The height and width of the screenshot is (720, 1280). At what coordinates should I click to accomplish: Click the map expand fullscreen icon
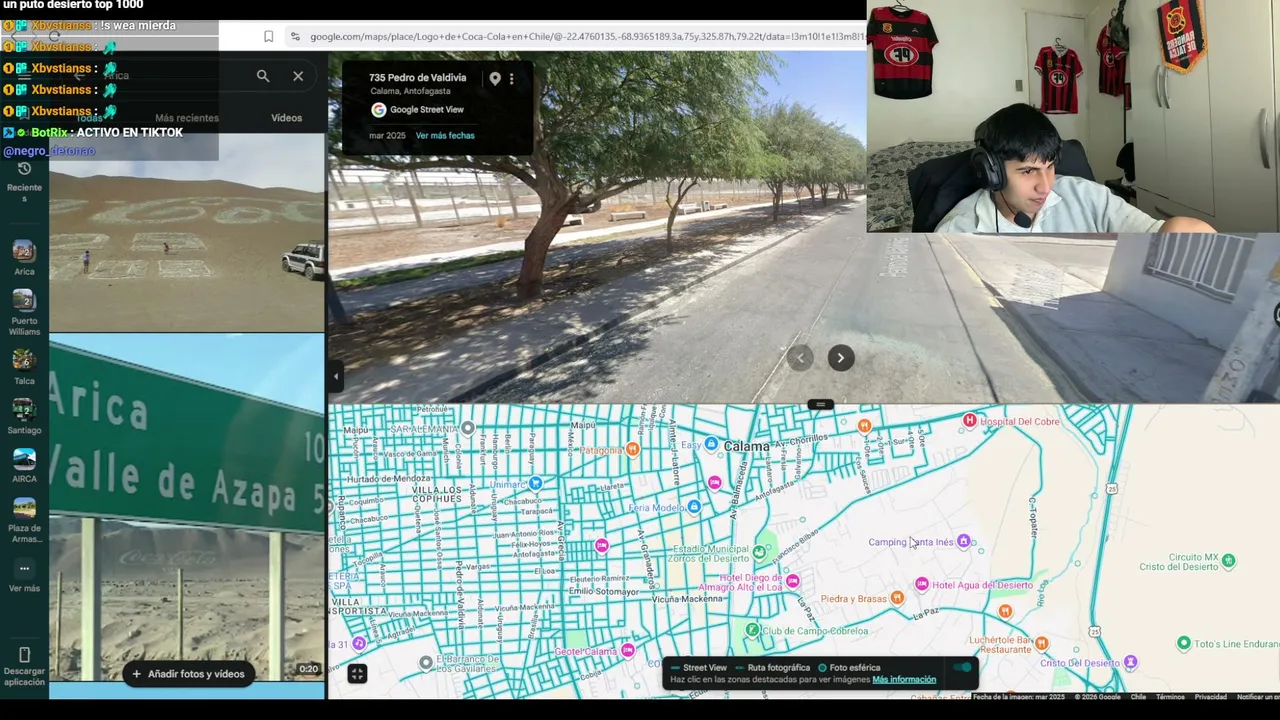[357, 674]
